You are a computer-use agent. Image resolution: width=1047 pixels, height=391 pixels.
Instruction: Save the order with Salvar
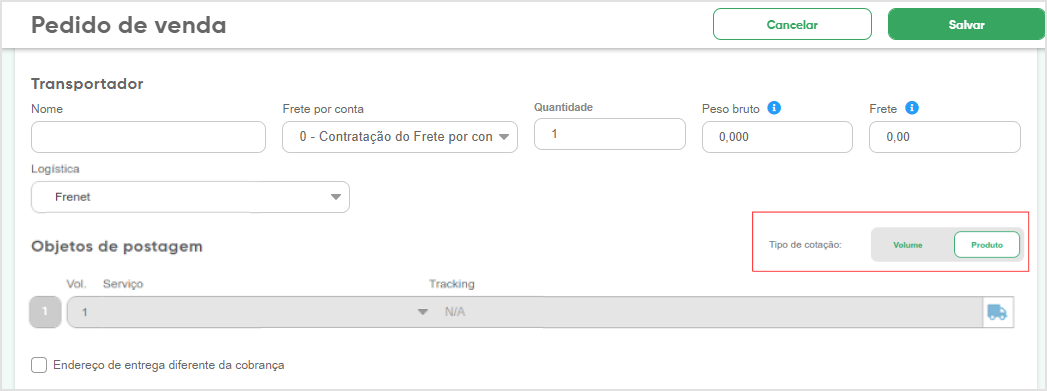coord(967,25)
